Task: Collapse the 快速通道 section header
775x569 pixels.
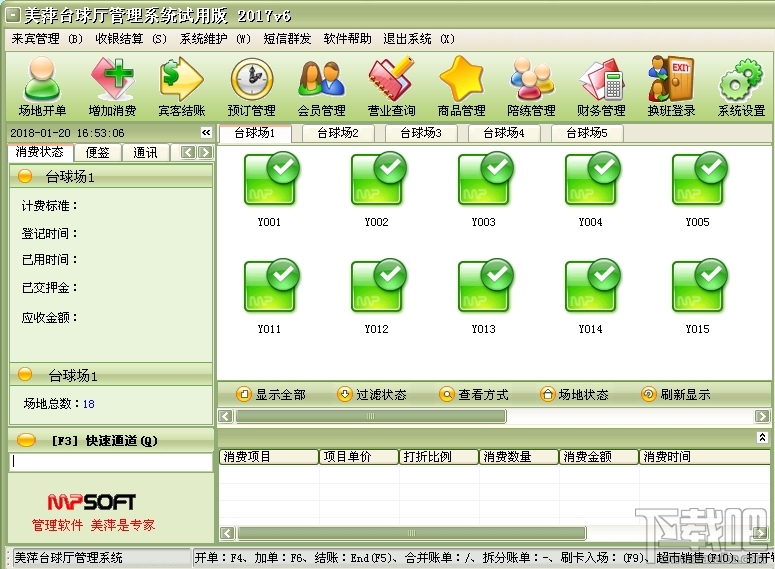Action: 111,440
